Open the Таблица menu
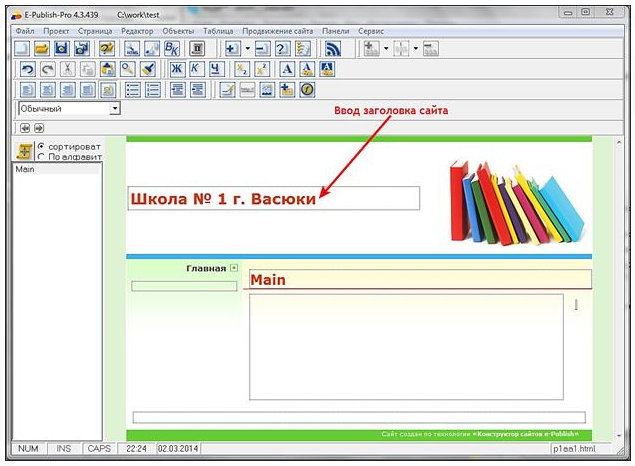Screen dimensions: 635x466 pyautogui.click(x=218, y=31)
